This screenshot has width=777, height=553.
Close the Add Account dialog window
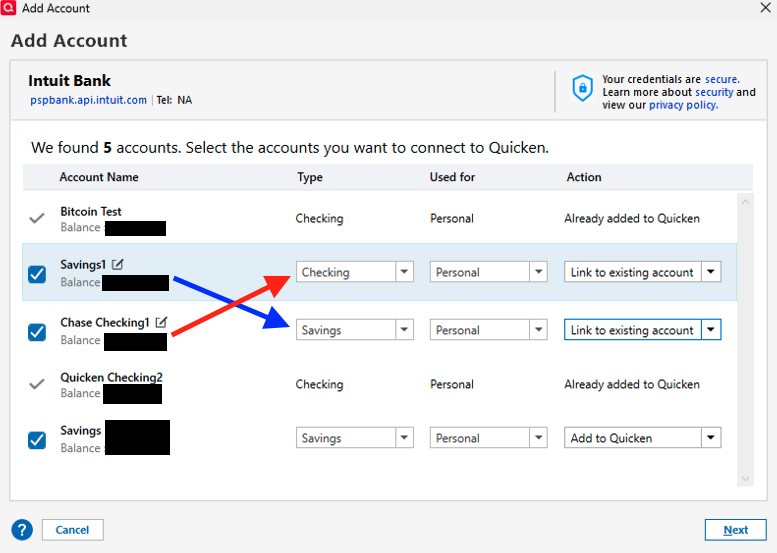coord(766,7)
